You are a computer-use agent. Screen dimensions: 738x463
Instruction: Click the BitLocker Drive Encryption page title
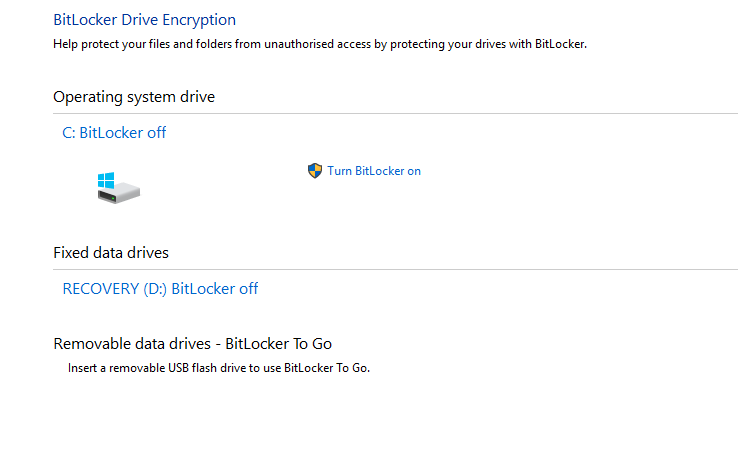point(144,19)
